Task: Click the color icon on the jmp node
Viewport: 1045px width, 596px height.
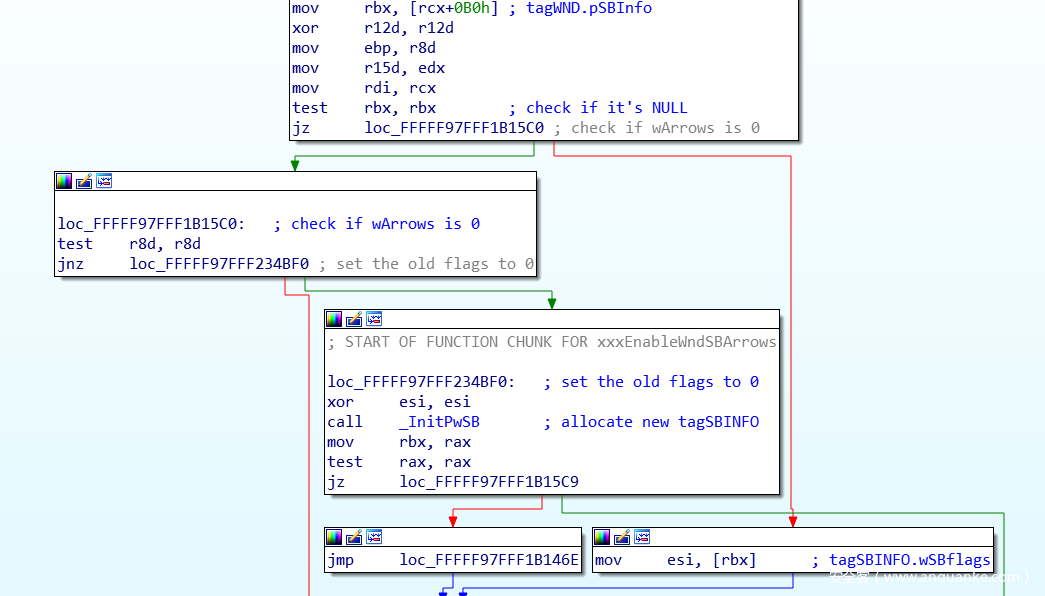Action: pos(335,537)
